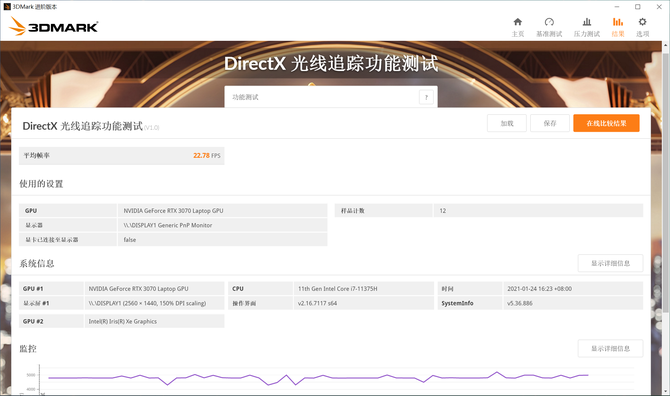Image resolution: width=670 pixels, height=396 pixels.
Task: Open the Stress Tests (压力测试) chart icon
Action: pyautogui.click(x=587, y=22)
